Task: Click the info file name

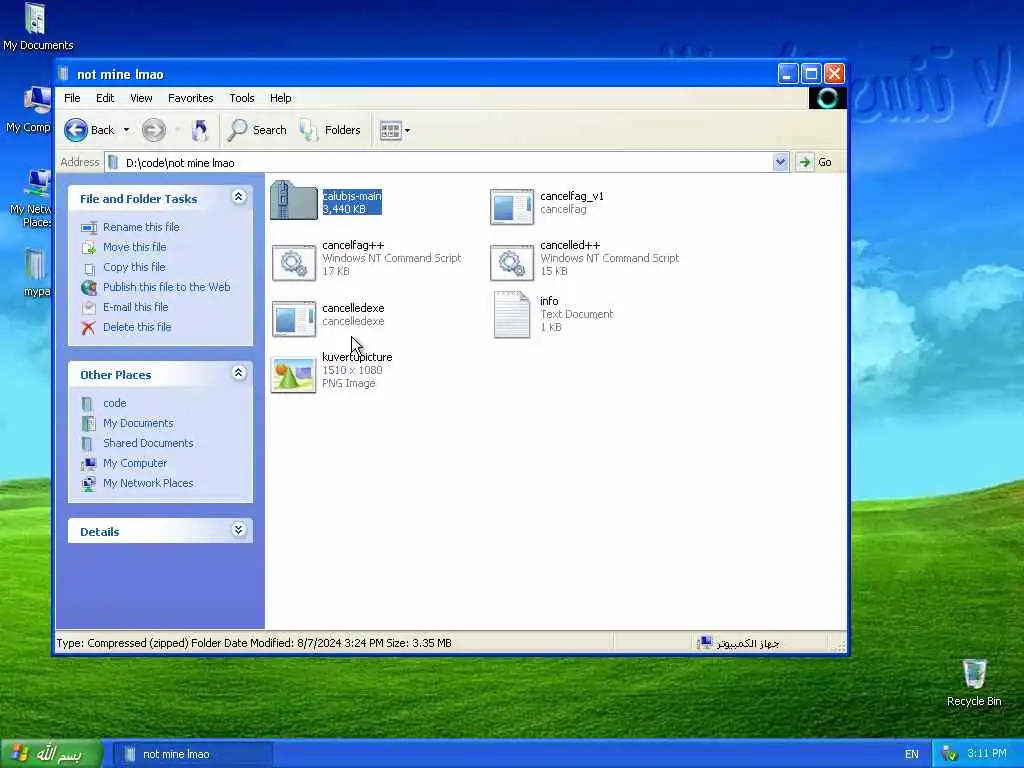Action: coord(549,301)
